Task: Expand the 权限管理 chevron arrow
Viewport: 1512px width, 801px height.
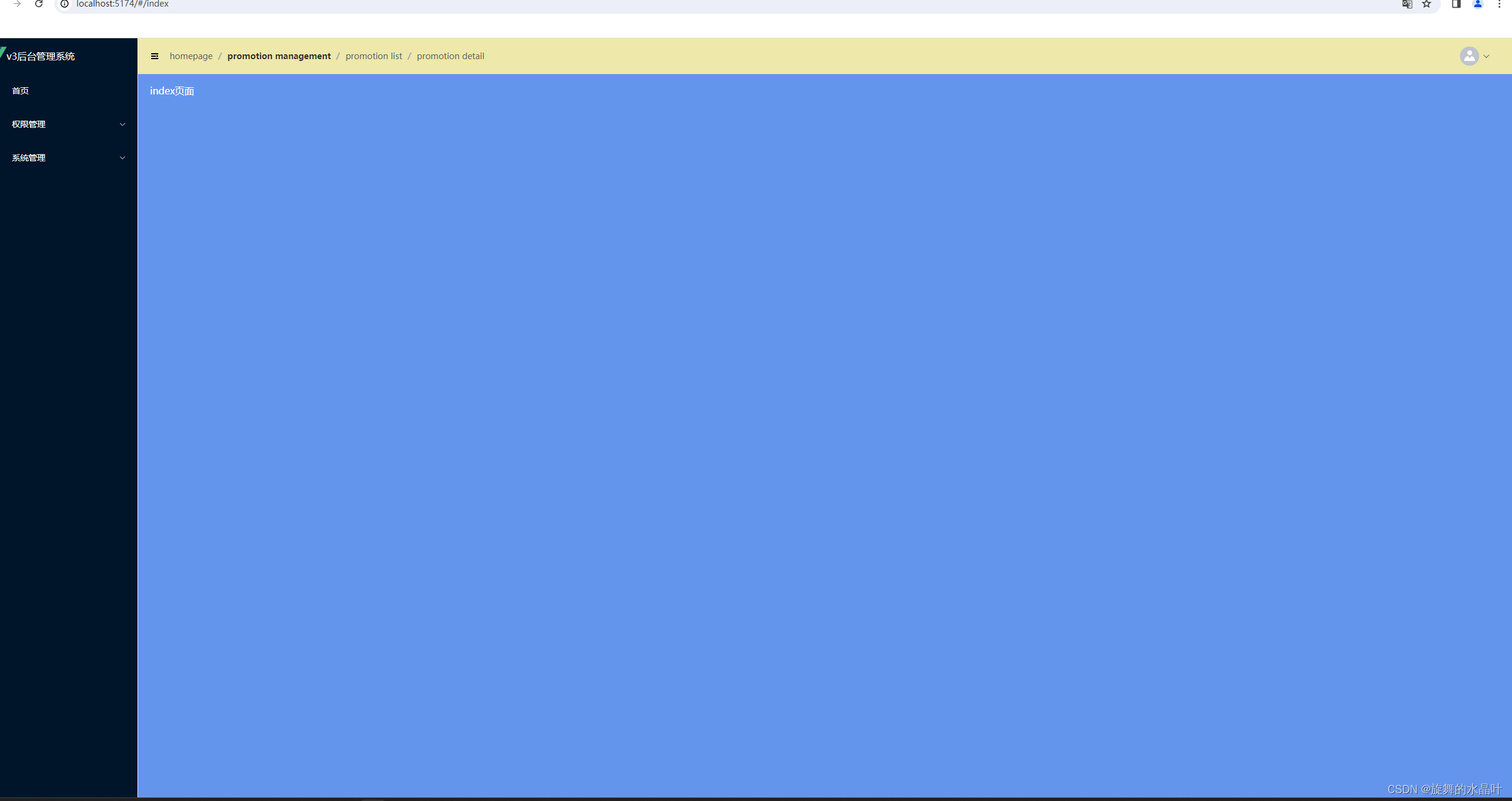Action: tap(123, 124)
